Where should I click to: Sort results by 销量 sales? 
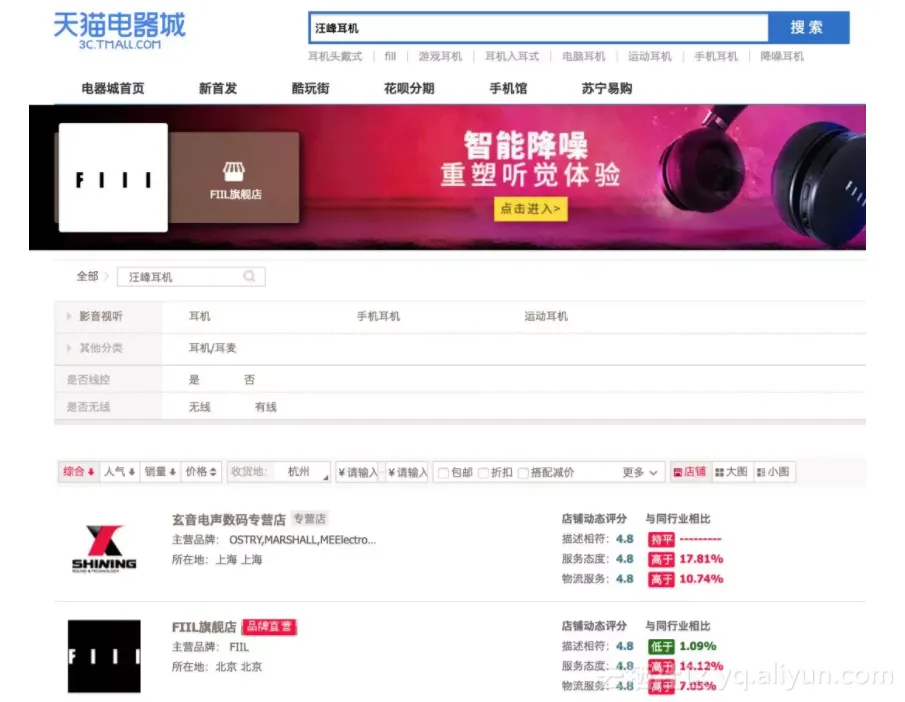coord(160,472)
